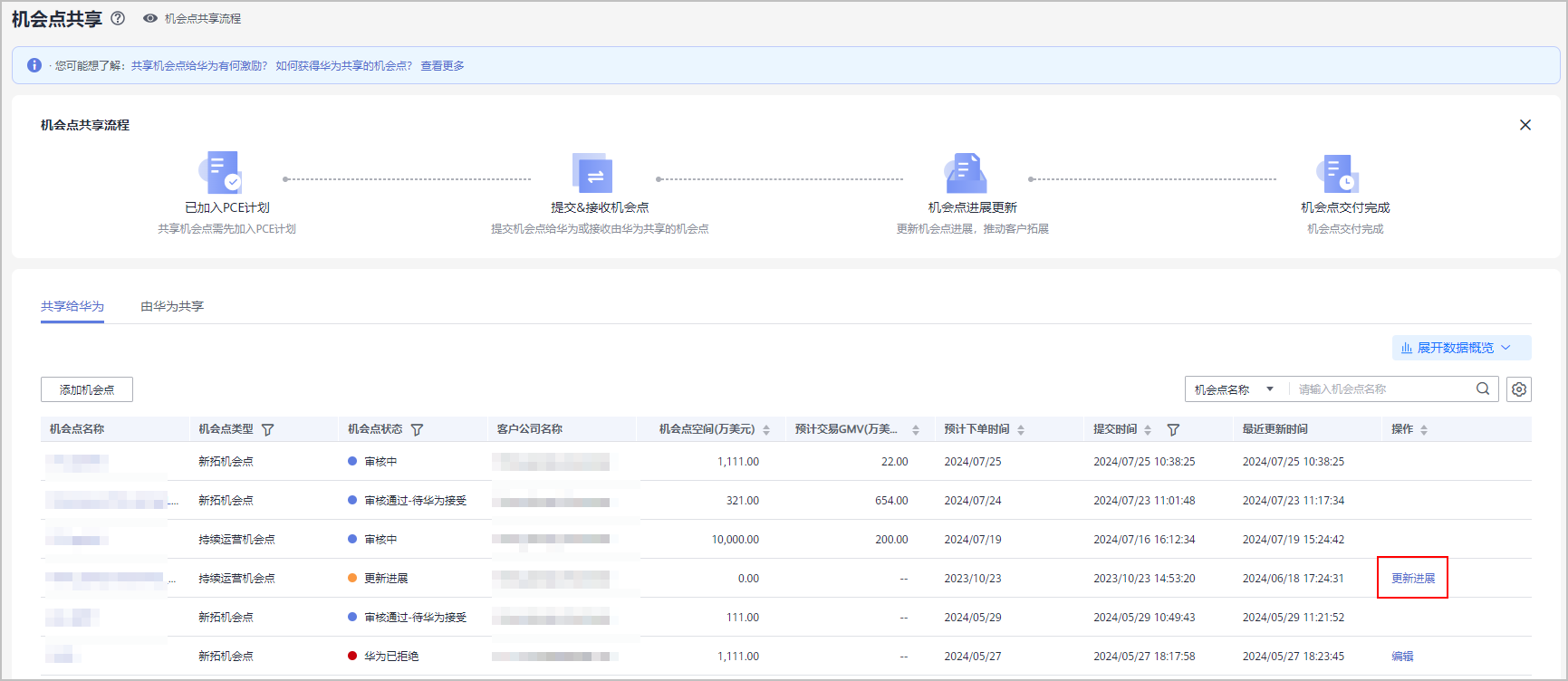
Task: Open the 提交时间 filter funnel
Action: click(1173, 429)
